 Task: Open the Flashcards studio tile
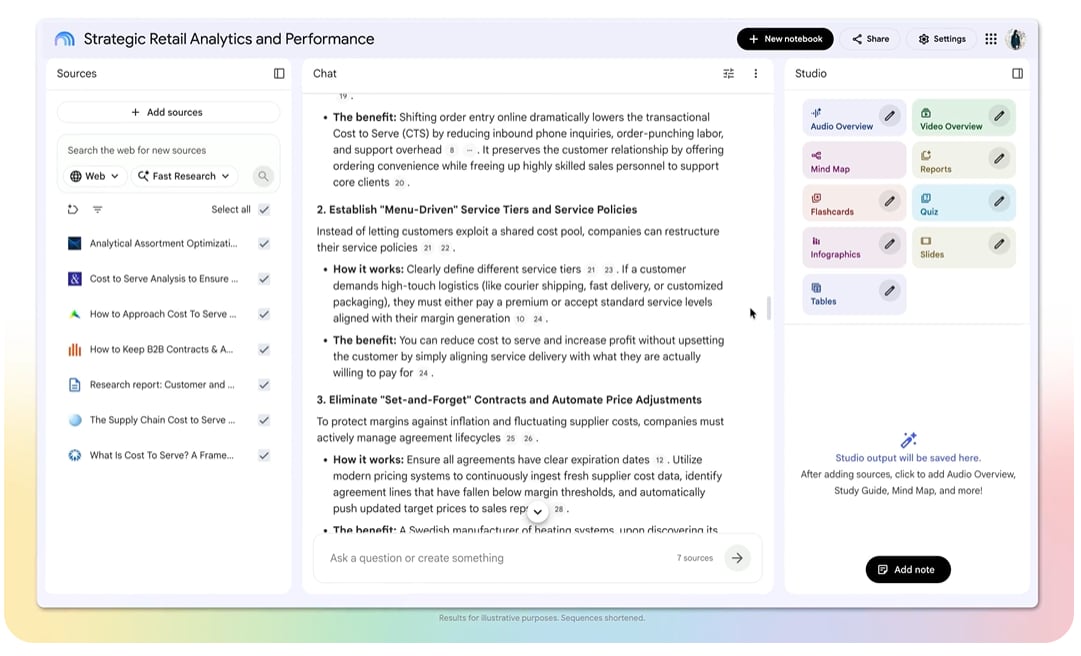pos(853,203)
